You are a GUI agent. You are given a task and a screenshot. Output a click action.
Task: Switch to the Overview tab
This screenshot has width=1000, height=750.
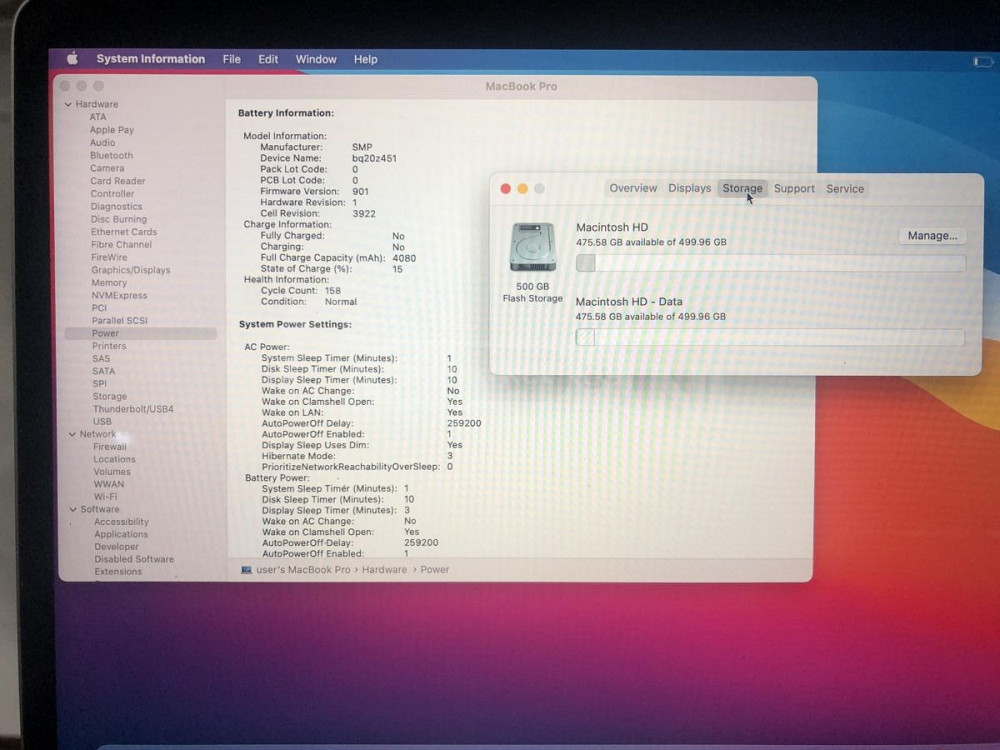click(634, 188)
